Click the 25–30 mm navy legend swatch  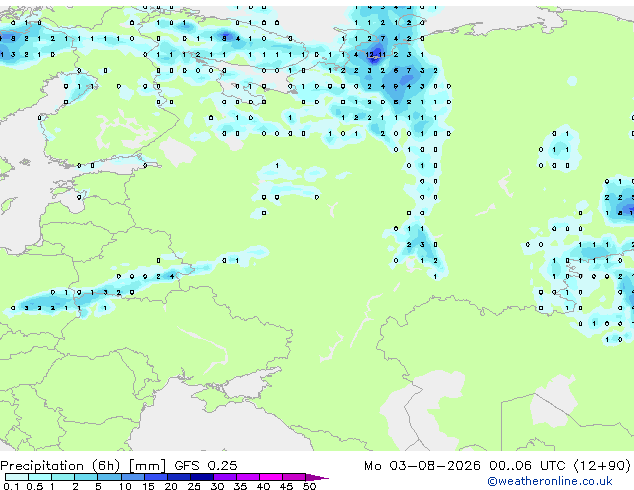coord(201,477)
